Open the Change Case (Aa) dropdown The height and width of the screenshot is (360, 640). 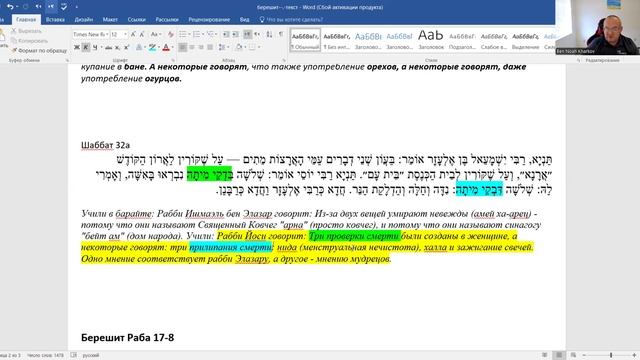[x=156, y=34]
